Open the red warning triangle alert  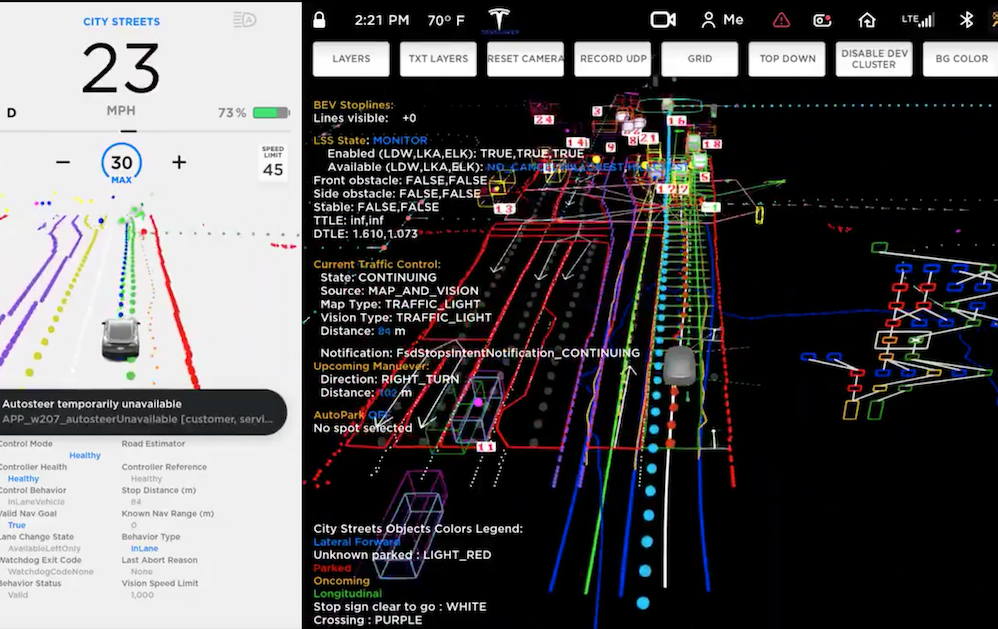click(x=781, y=19)
